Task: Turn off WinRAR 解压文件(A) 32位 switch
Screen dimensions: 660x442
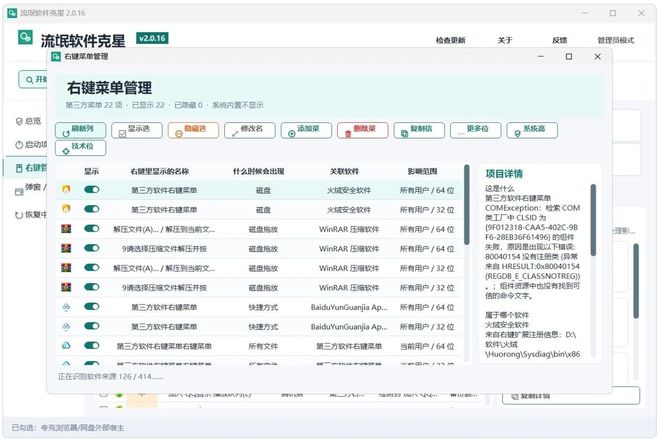Action: click(x=91, y=268)
